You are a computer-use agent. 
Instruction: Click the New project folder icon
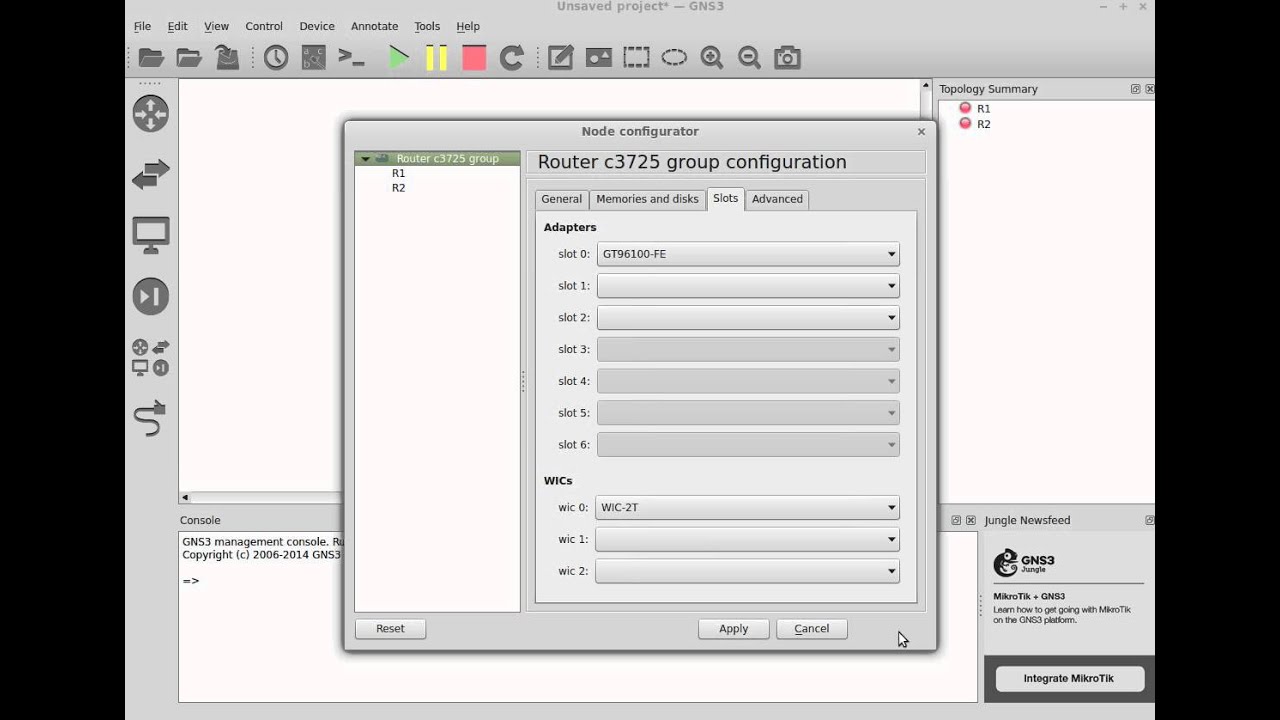click(x=151, y=57)
